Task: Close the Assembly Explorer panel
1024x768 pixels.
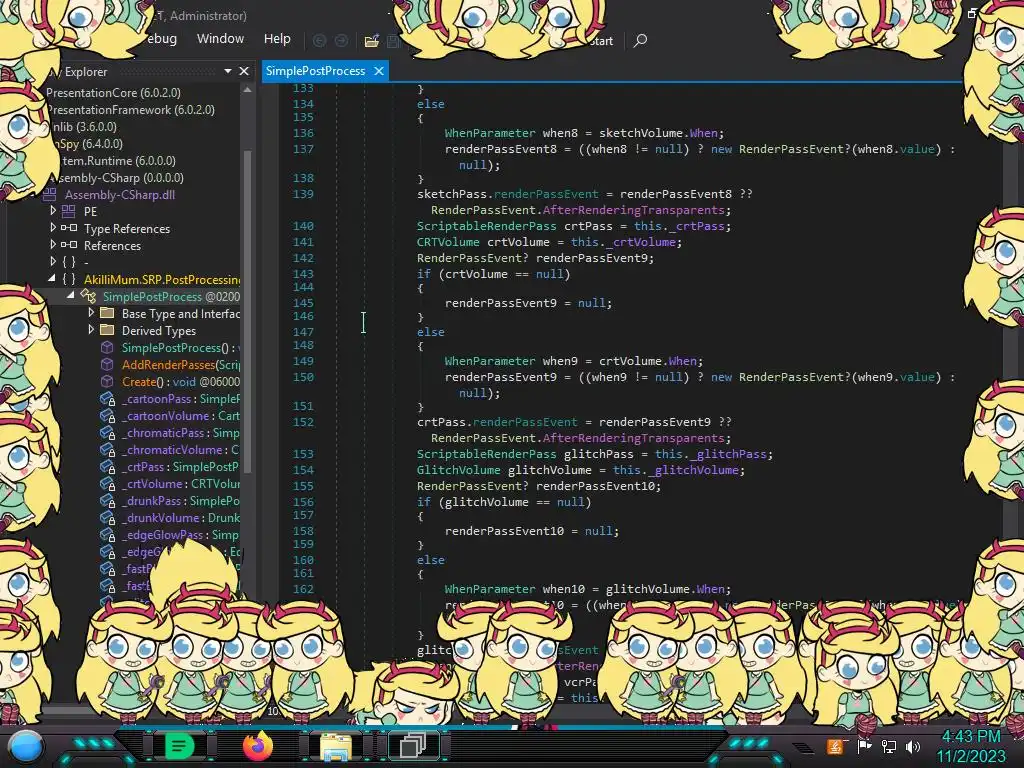Action: point(244,71)
